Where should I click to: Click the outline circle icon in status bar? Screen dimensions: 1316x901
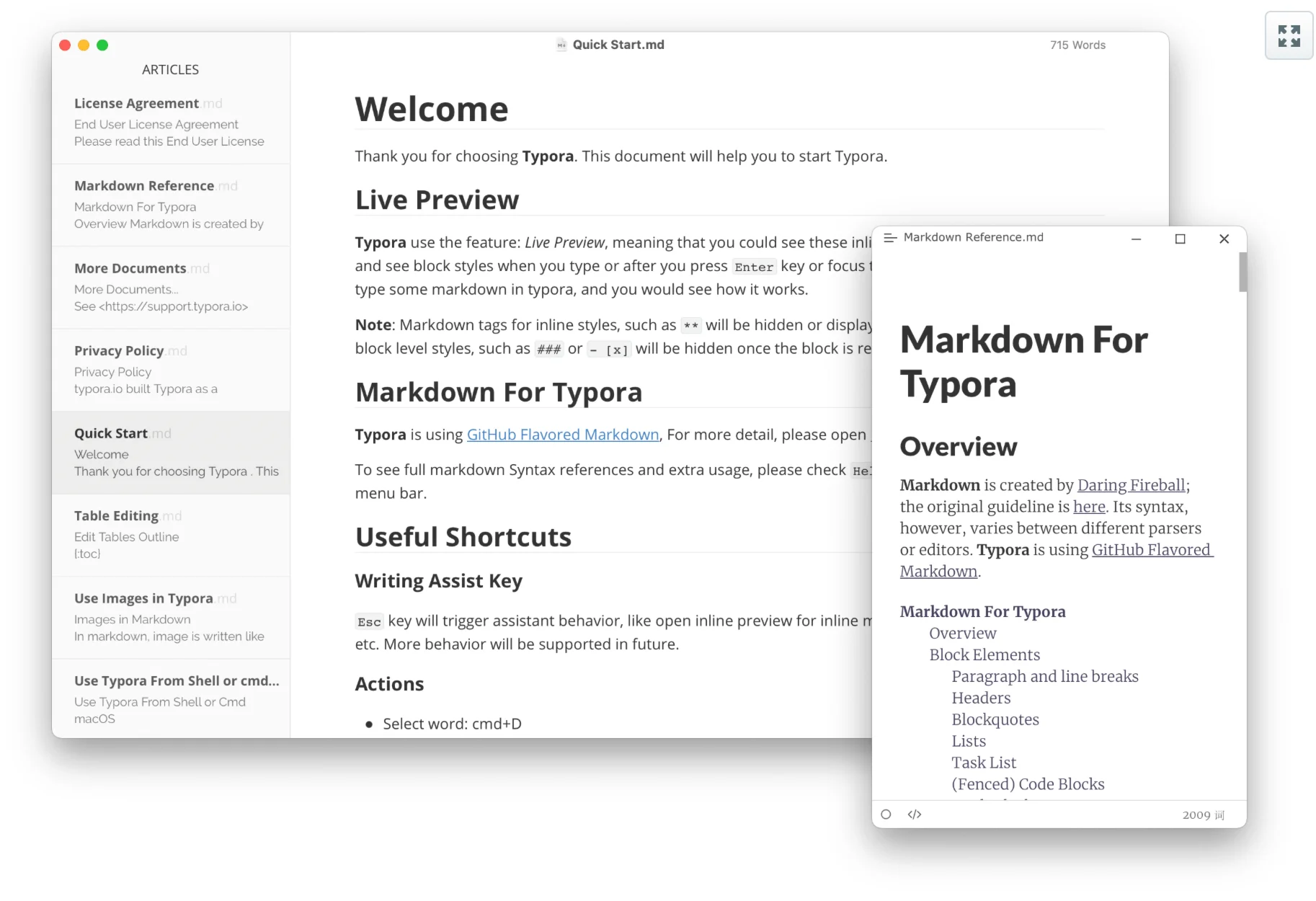point(885,814)
